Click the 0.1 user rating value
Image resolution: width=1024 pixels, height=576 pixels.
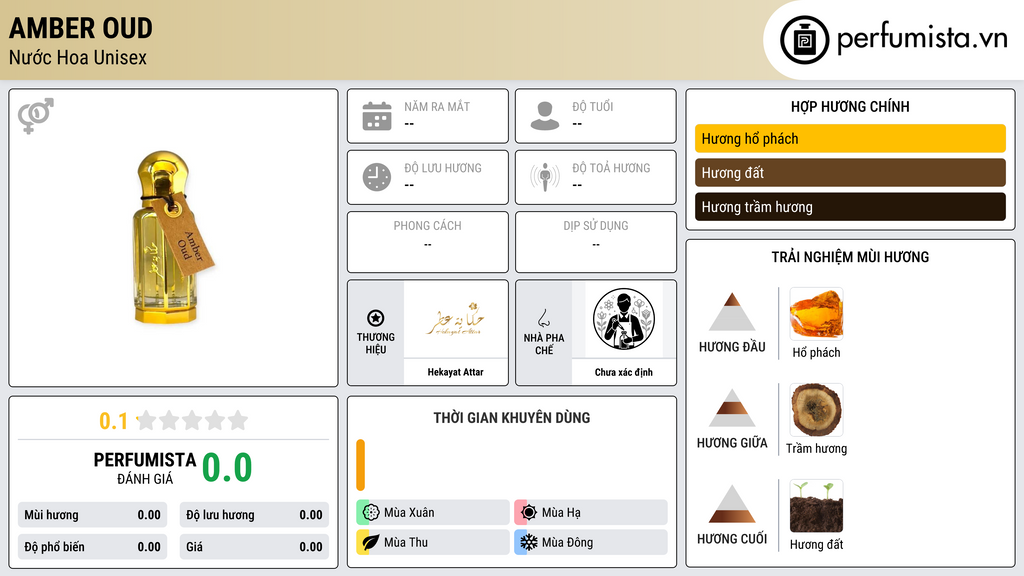coord(113,421)
